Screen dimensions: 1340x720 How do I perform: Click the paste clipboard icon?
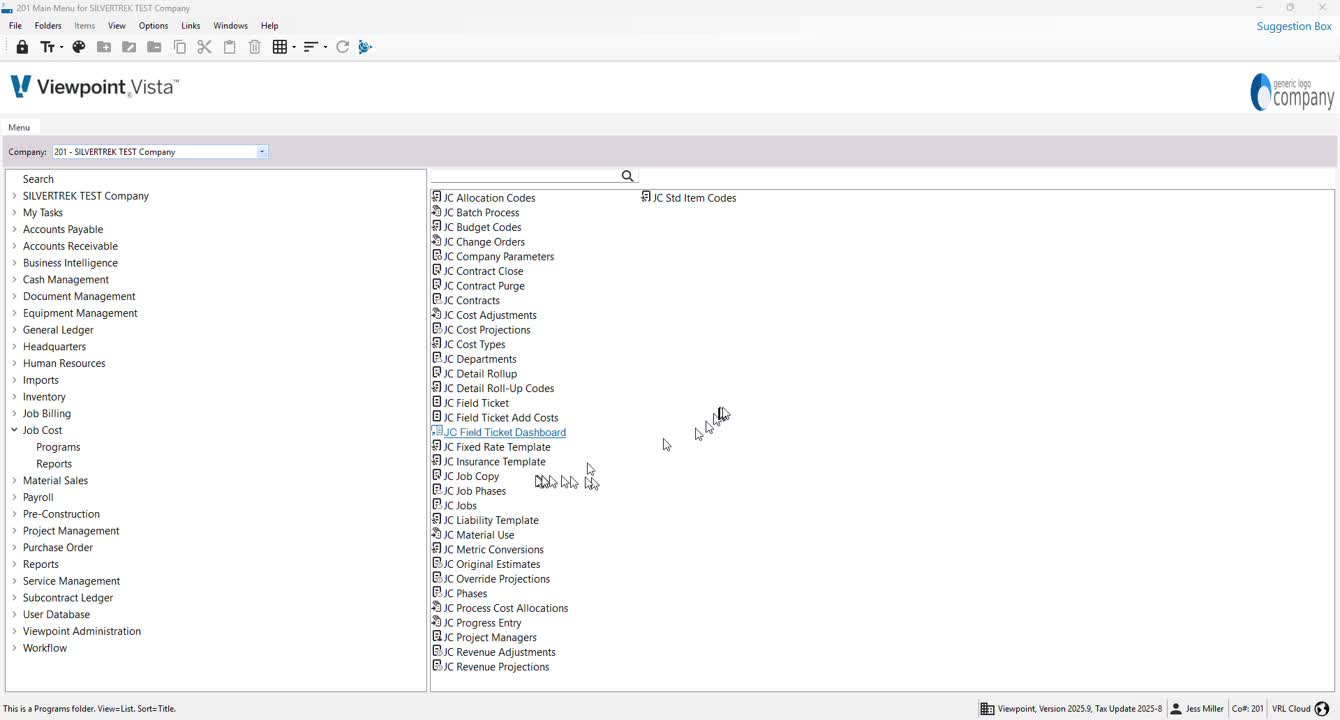pyautogui.click(x=230, y=47)
